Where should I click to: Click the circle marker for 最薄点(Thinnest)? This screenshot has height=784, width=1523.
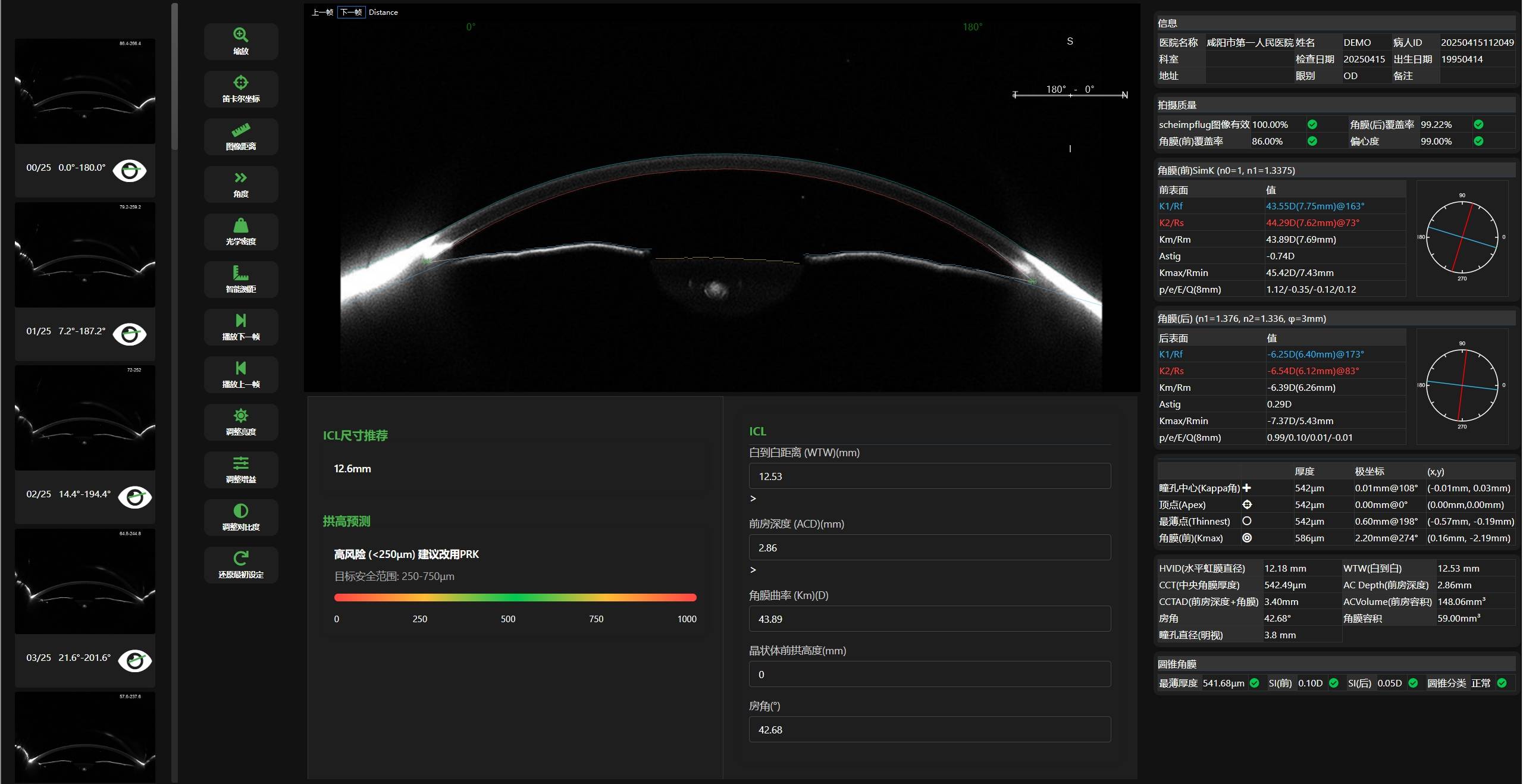click(x=1247, y=521)
